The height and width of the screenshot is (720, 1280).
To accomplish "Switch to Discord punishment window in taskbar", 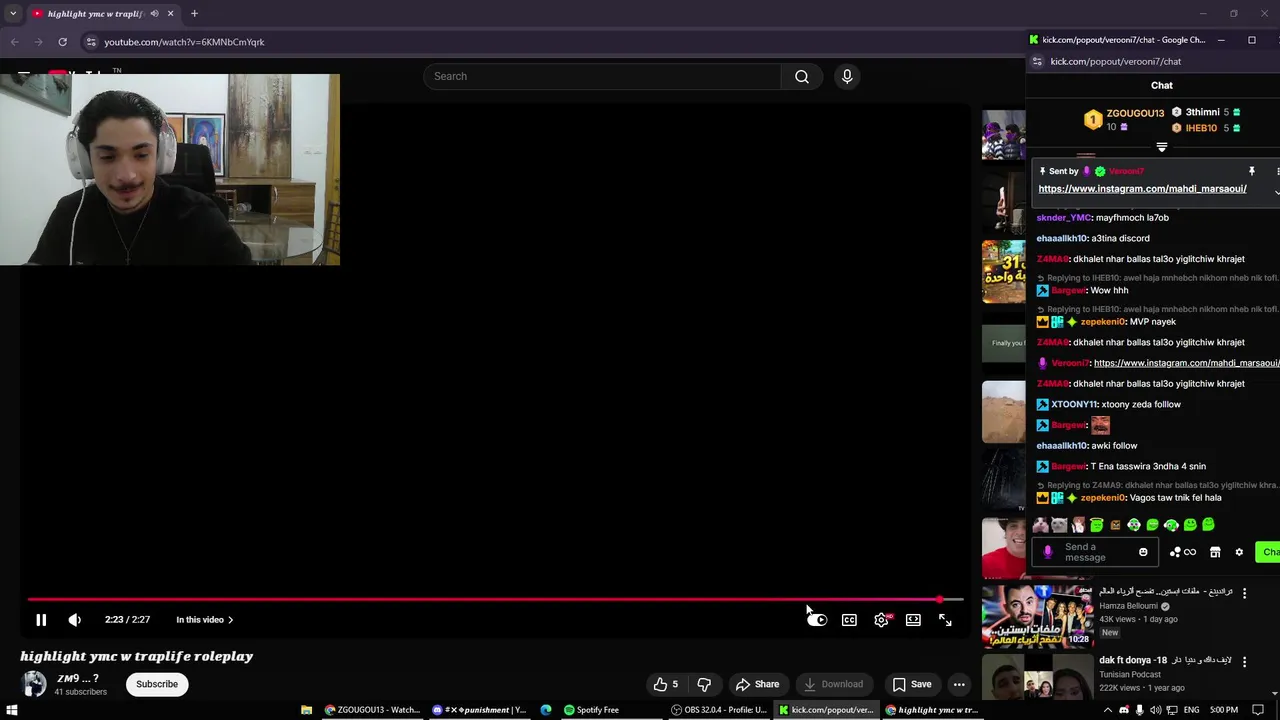I will coord(479,710).
